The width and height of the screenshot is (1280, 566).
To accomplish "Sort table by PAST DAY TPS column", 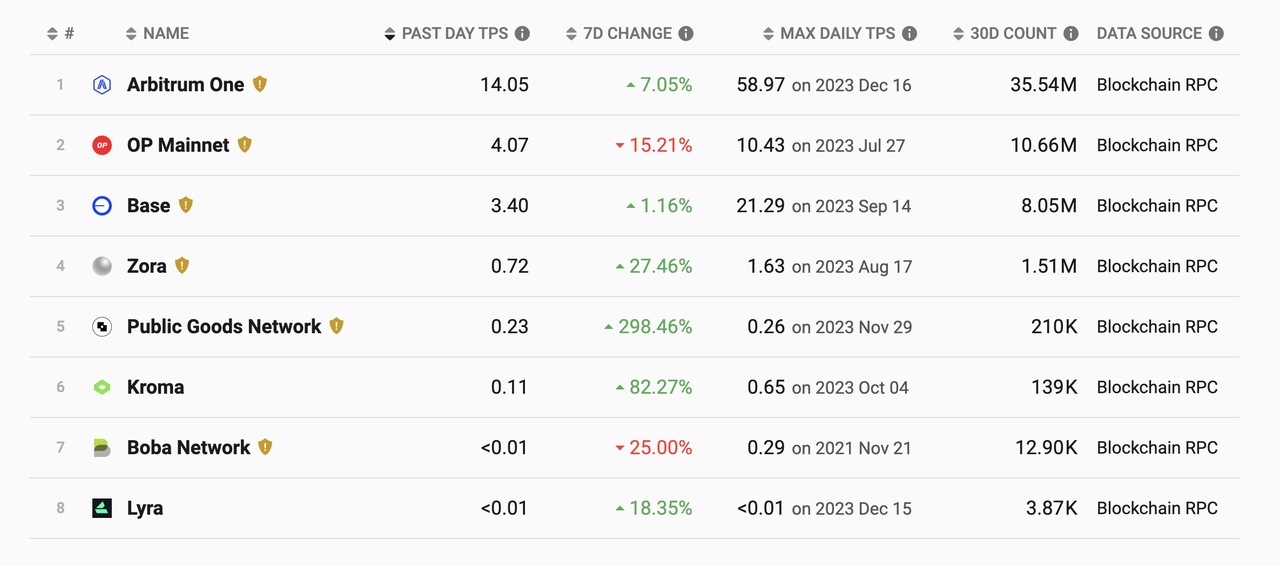I will click(455, 33).
